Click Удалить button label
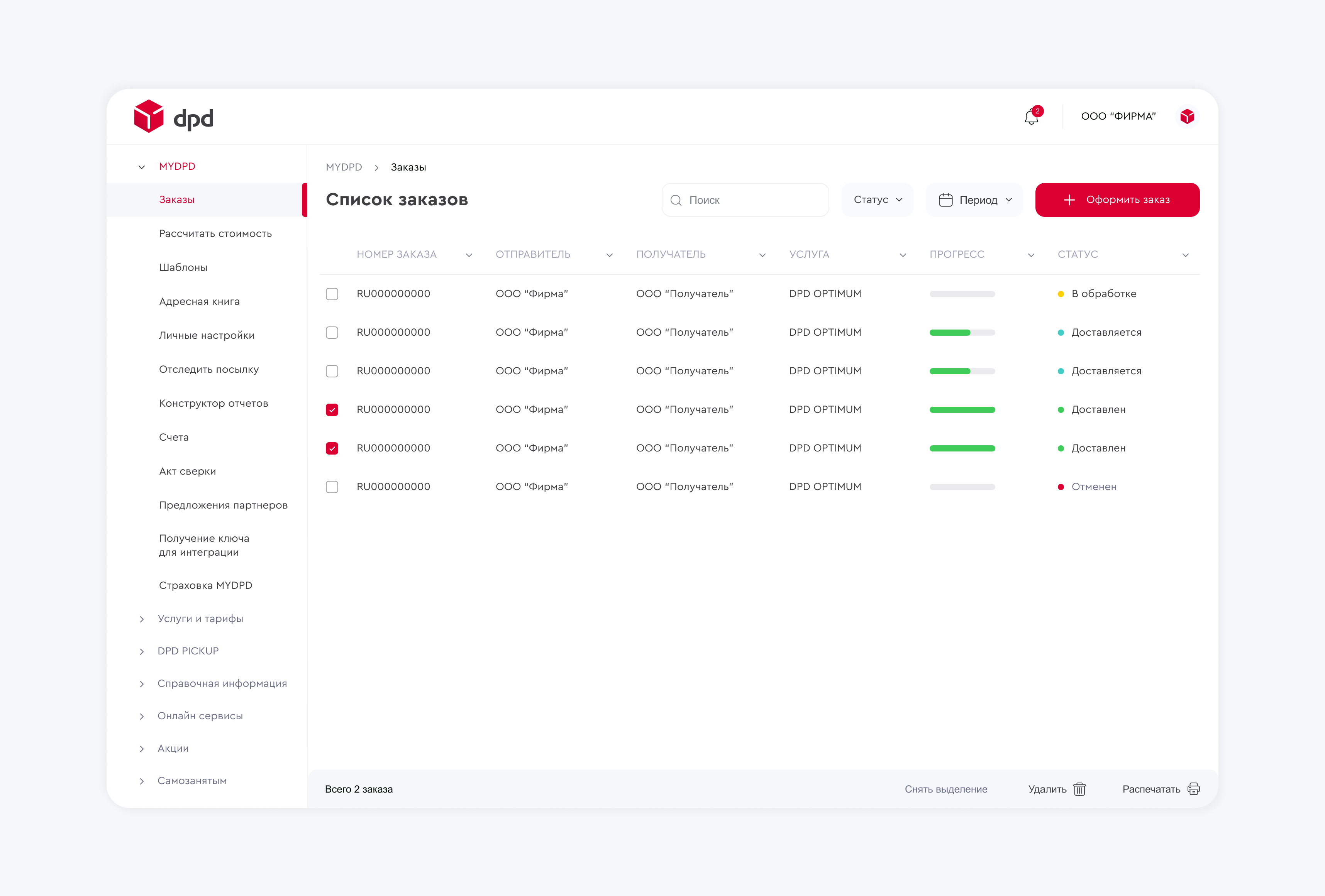 [x=1047, y=789]
